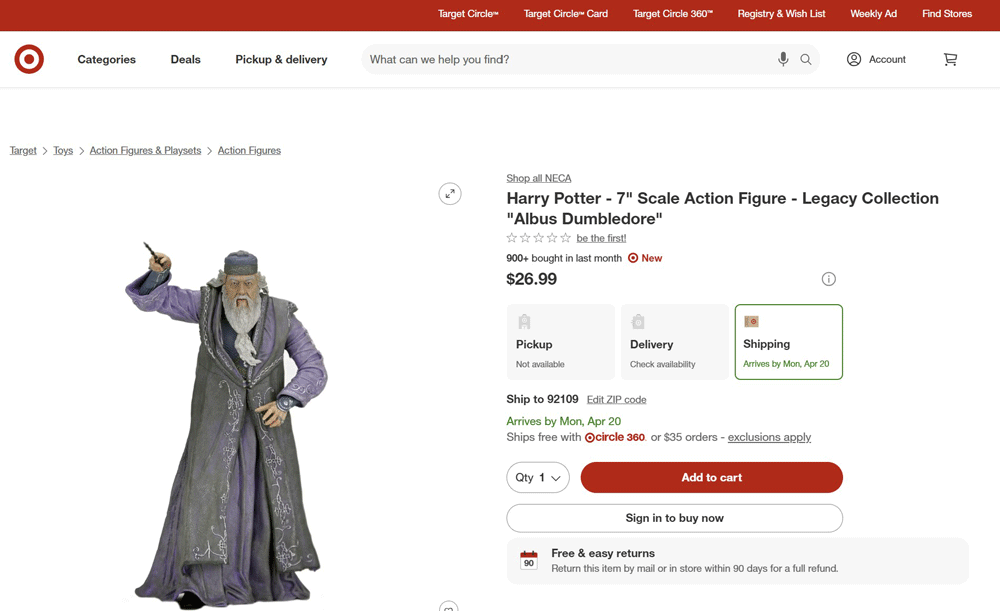Click the Deals menu item

[x=185, y=59]
